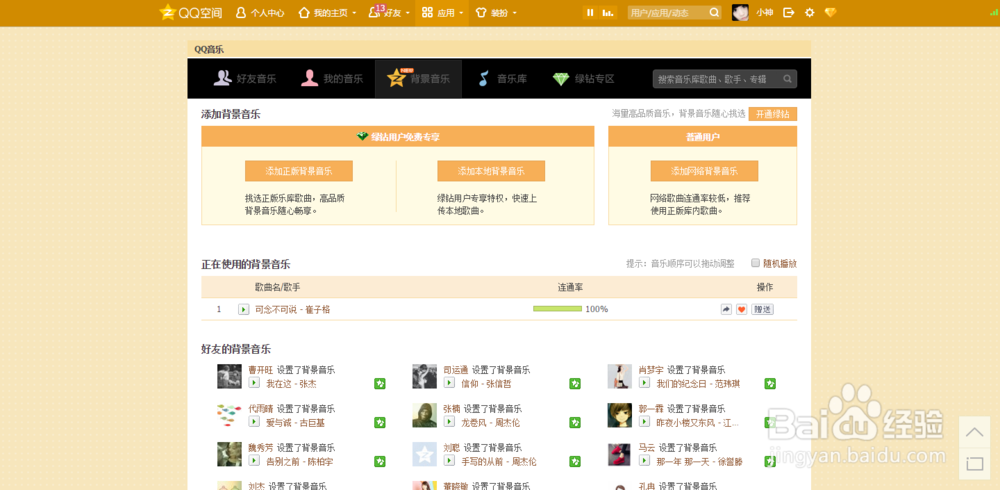This screenshot has width=1000, height=490.
Task: Click the back-to-top chevron button
Action: point(974,432)
